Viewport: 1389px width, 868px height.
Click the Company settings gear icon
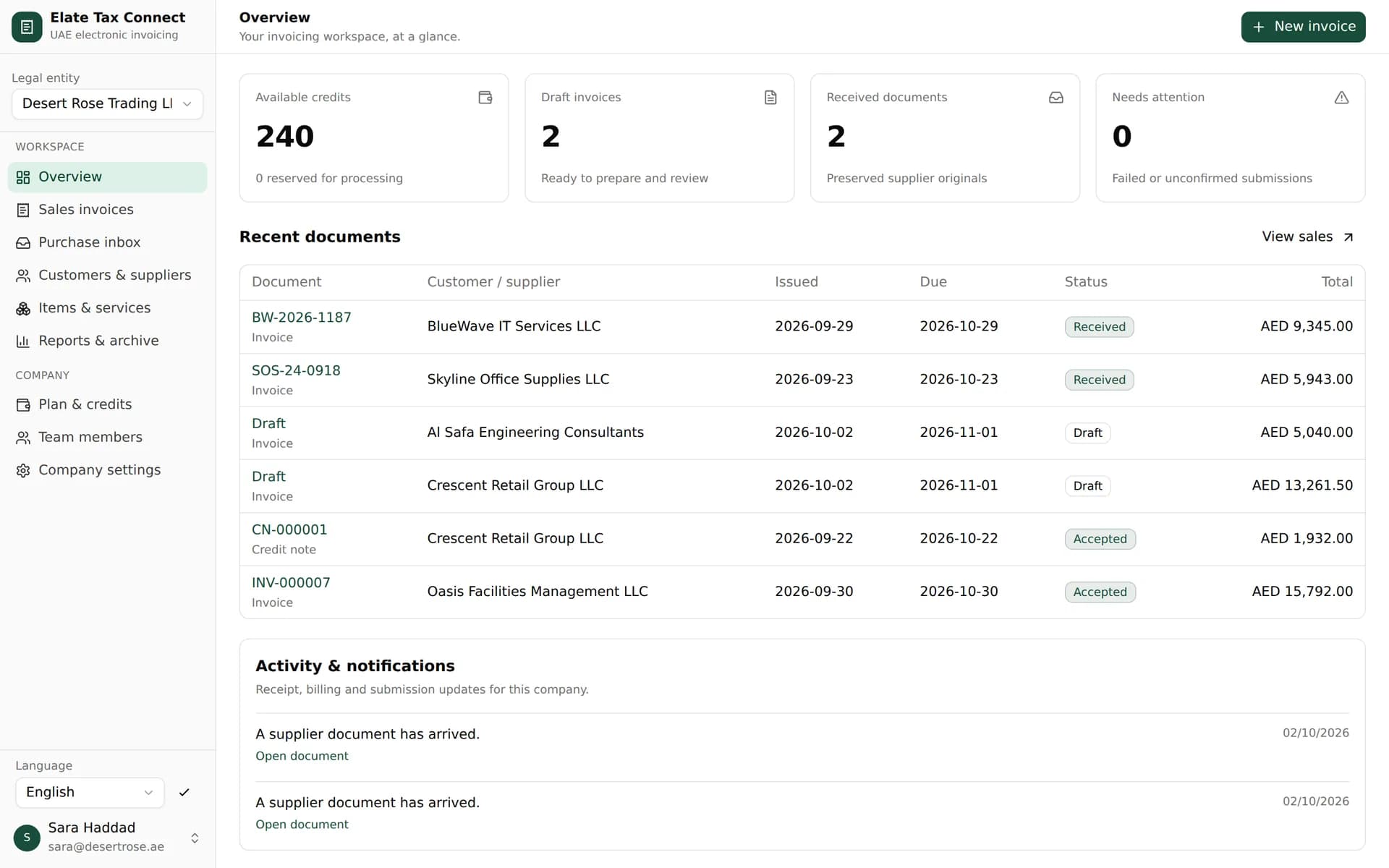[x=23, y=470]
